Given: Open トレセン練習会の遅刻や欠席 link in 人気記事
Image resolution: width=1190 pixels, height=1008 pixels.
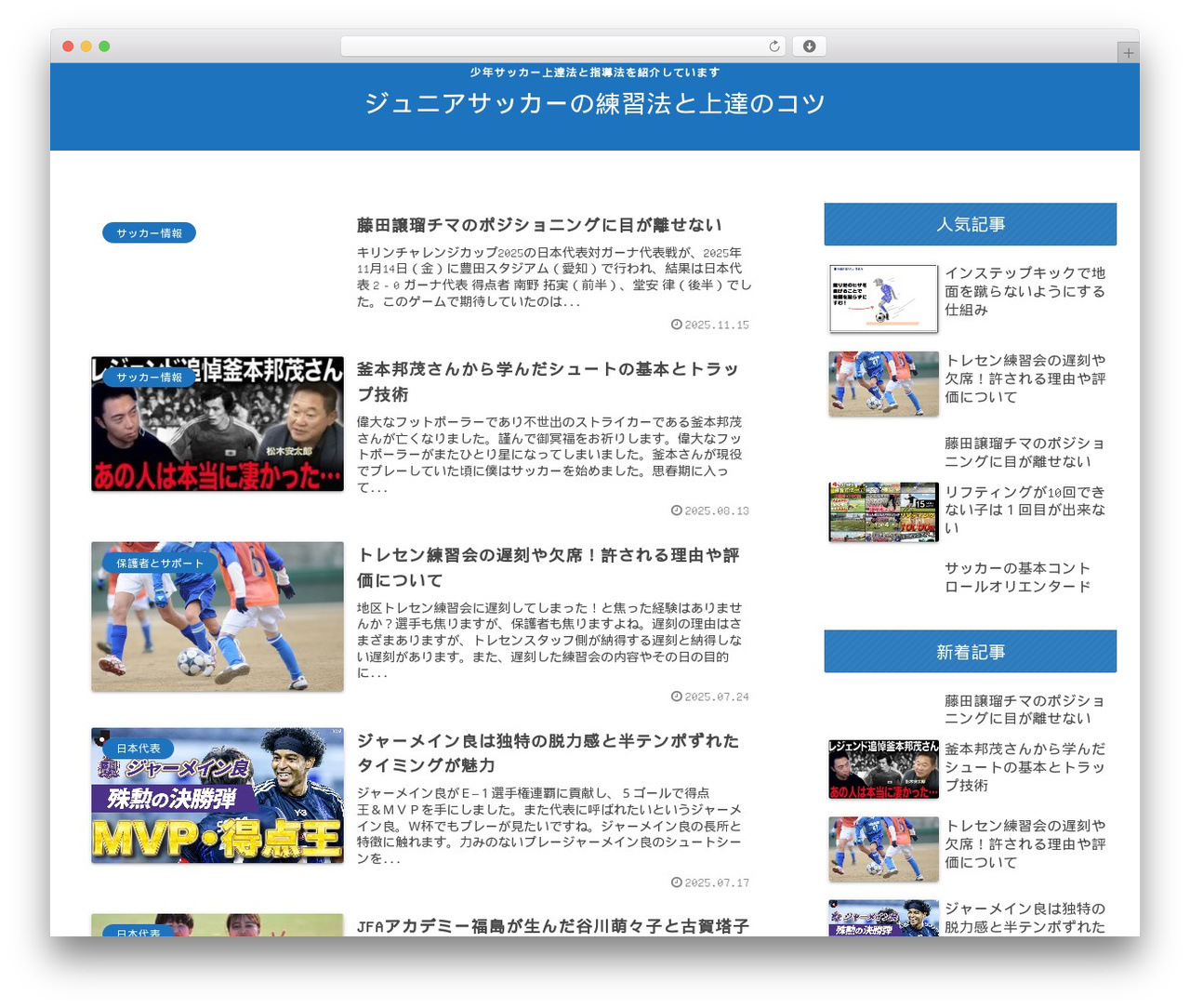Looking at the screenshot, I should click(x=1025, y=378).
